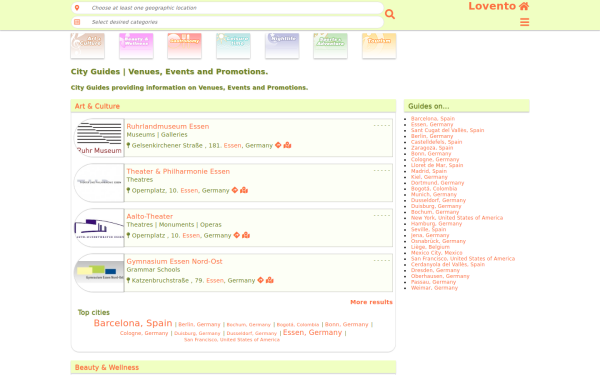Open the Gastronomy category tile
This screenshot has height=375, width=600.
(184, 46)
